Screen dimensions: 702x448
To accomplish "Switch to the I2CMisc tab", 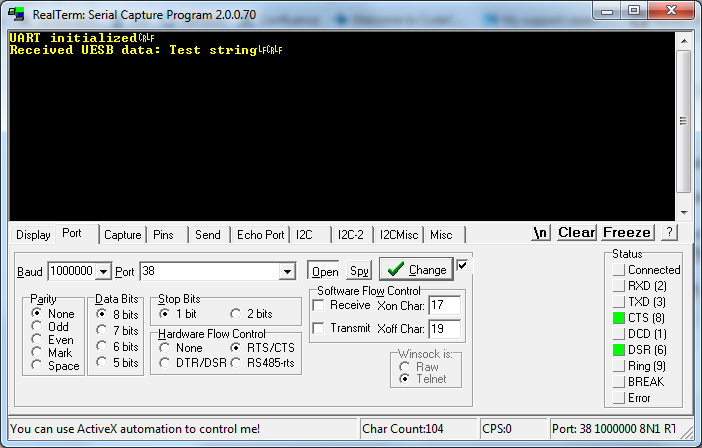I will (x=398, y=235).
